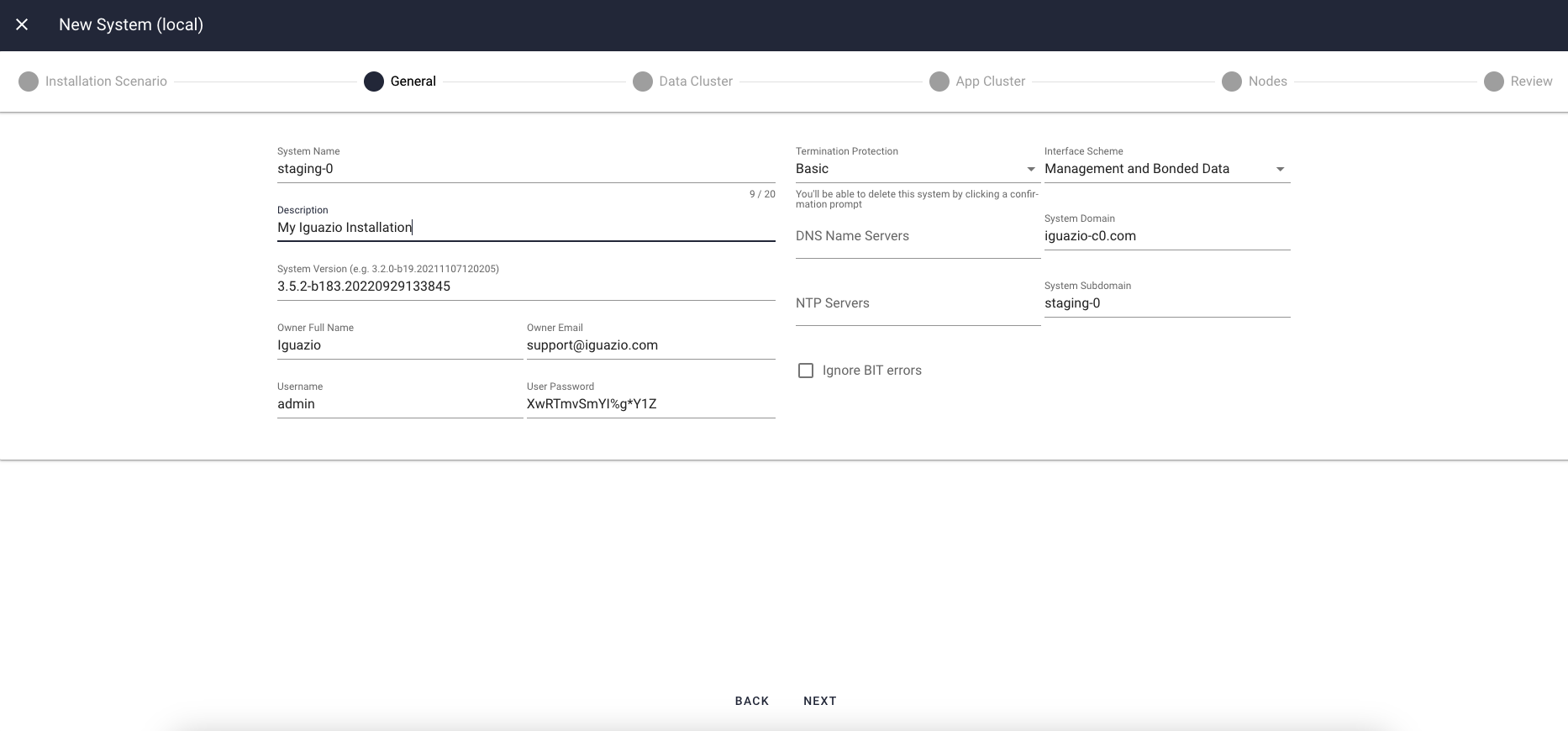Focus the System Name field
Image resolution: width=1568 pixels, height=731 pixels.
[x=526, y=169]
